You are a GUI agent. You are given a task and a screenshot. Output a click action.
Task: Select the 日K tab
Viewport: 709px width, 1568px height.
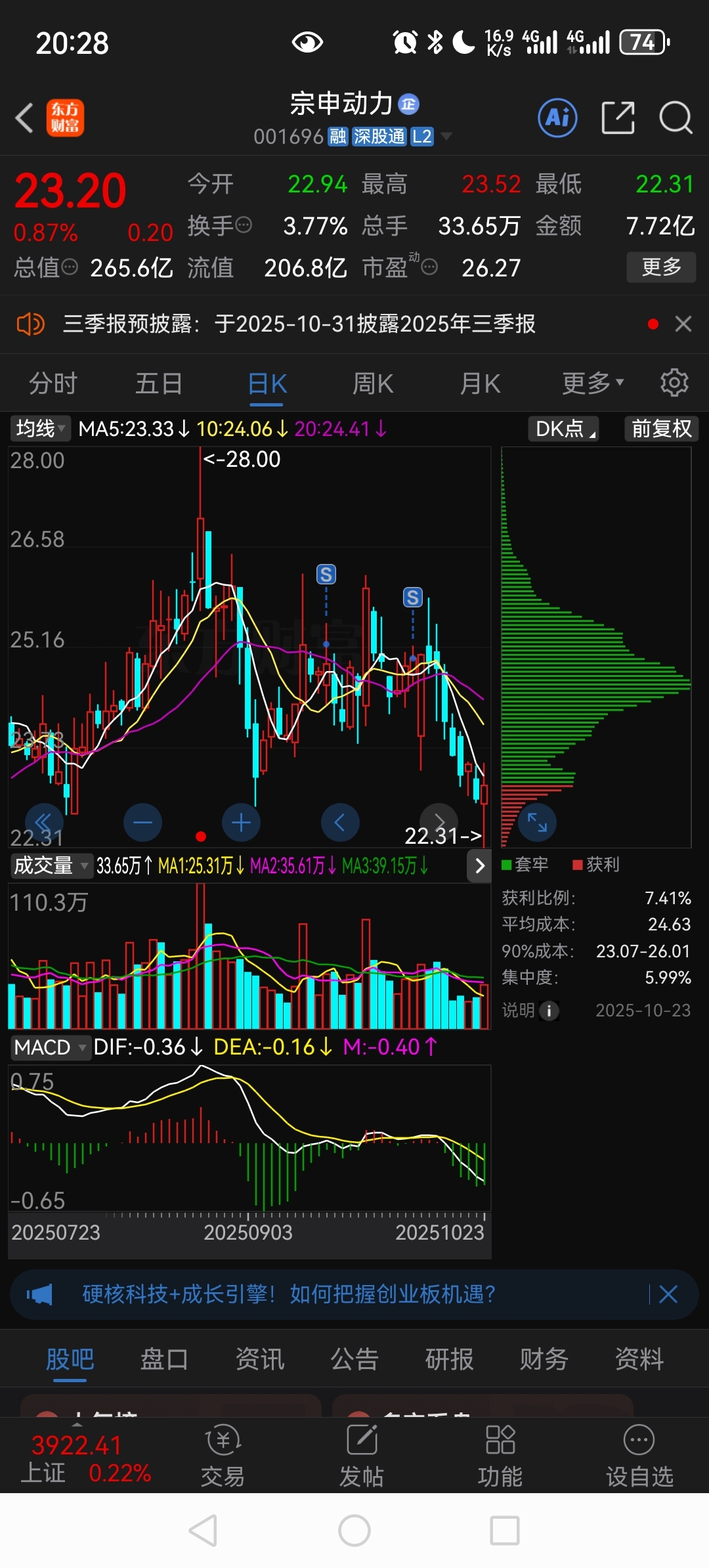coord(268,383)
